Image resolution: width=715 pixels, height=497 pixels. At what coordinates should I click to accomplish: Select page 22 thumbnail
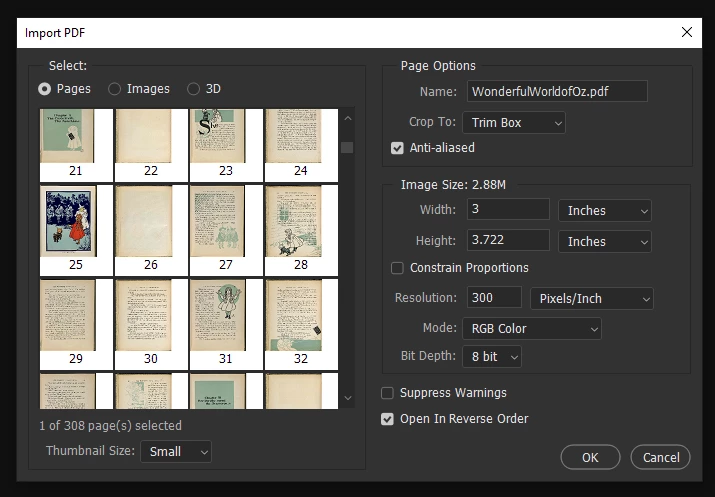[x=151, y=145]
